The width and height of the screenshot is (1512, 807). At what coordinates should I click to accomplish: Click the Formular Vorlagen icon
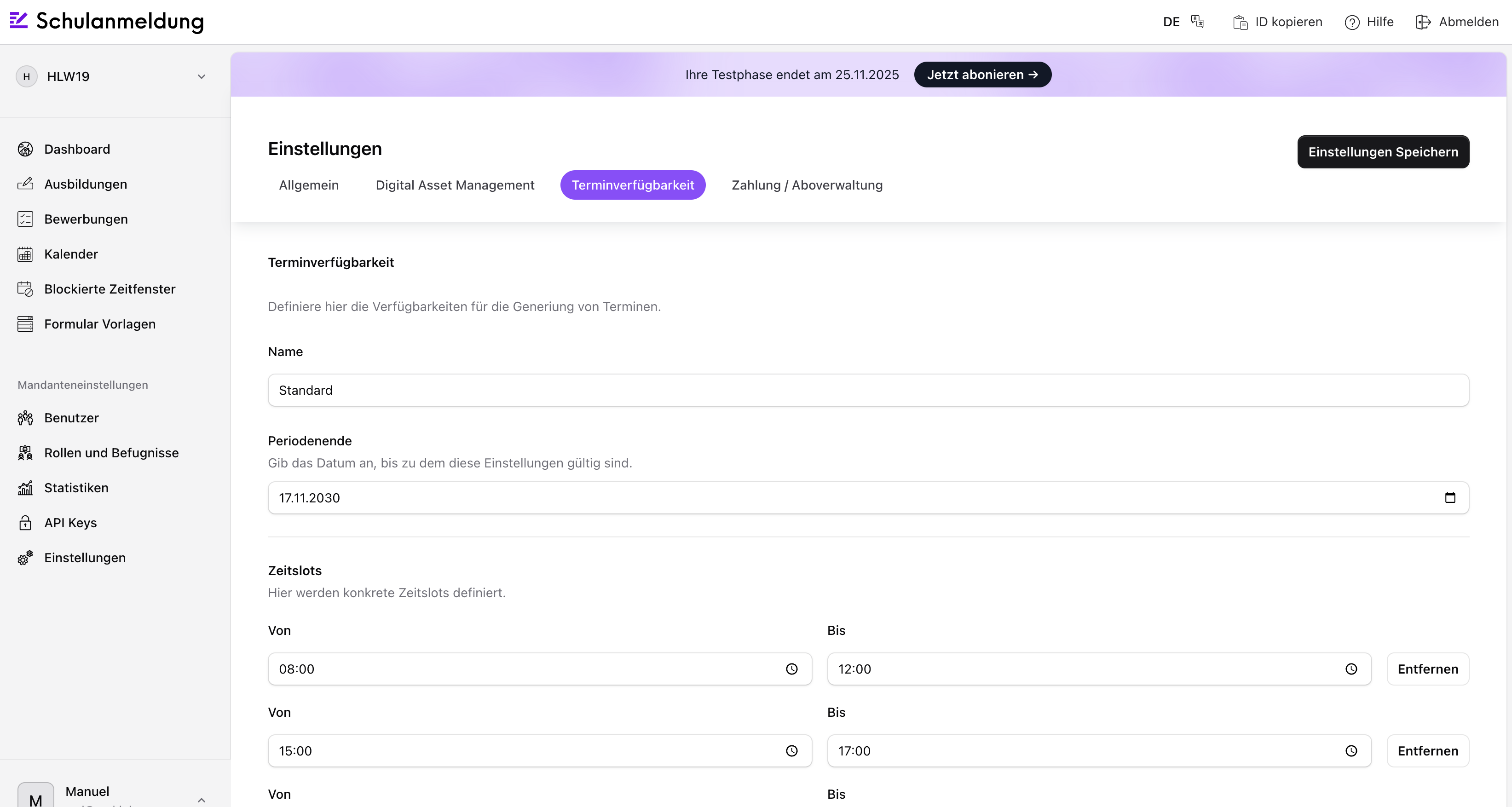(x=25, y=324)
